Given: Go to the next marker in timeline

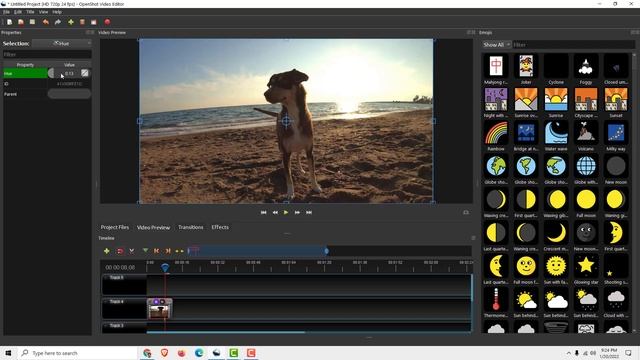Looking at the screenshot, I should point(168,251).
